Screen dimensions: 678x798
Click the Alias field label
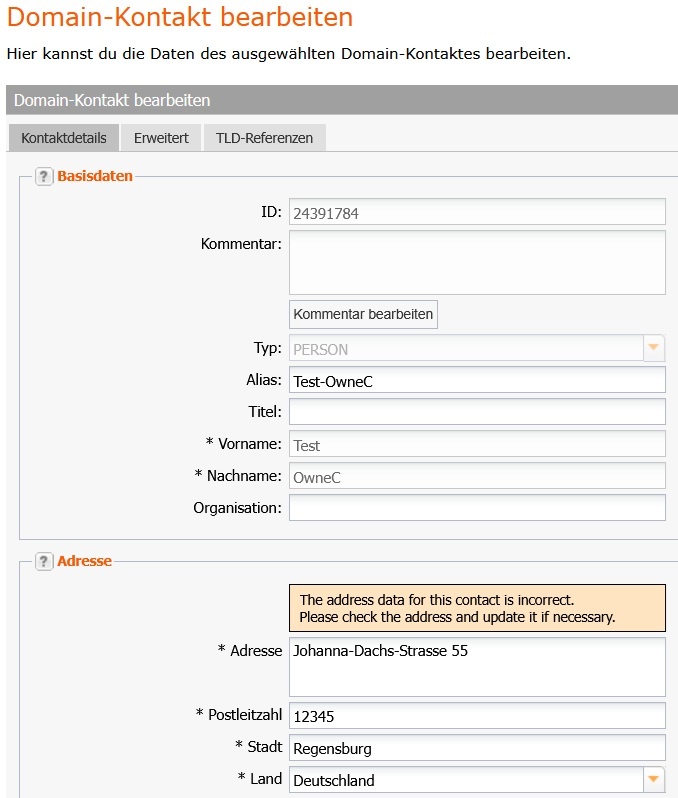point(264,380)
